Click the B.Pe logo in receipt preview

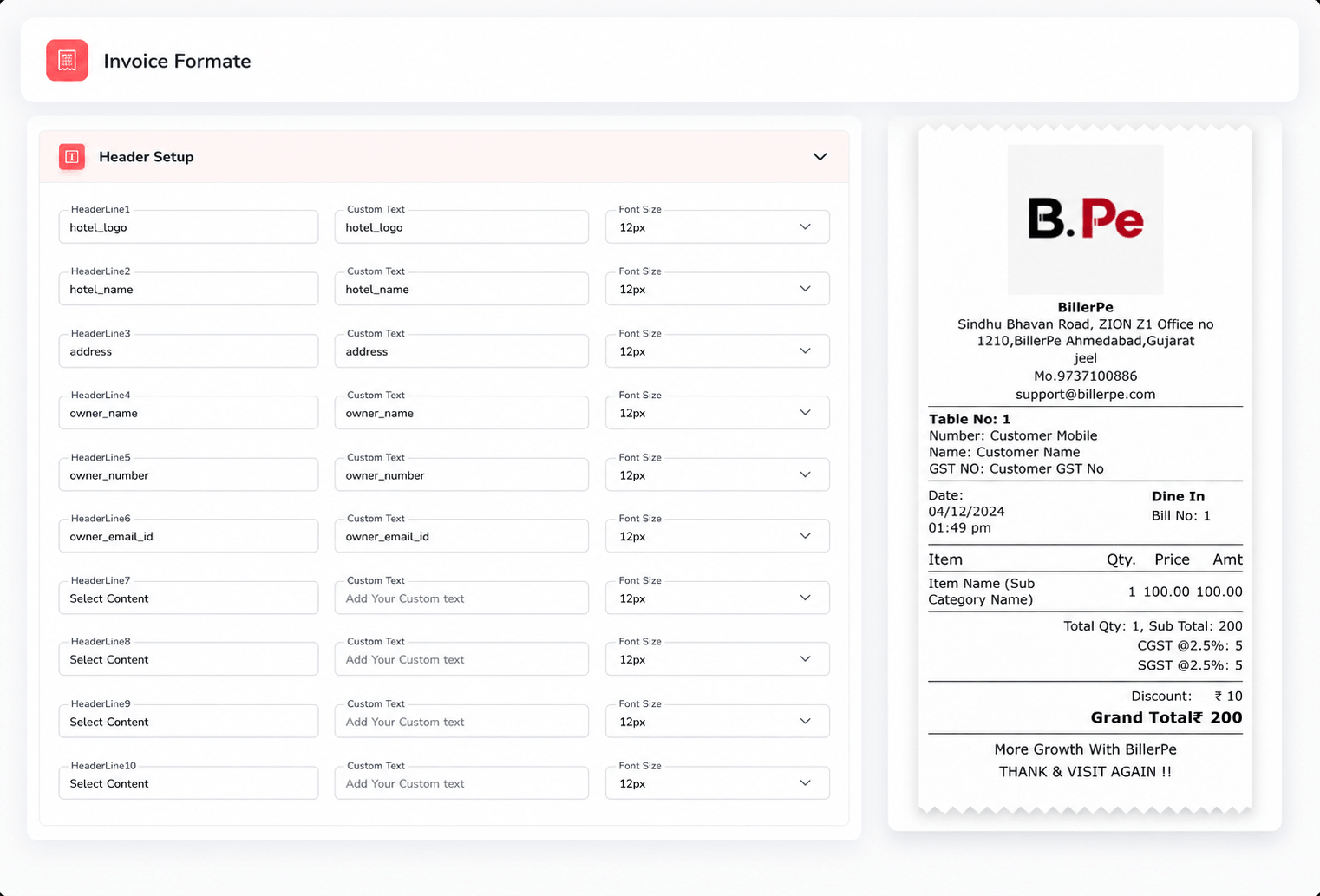tap(1085, 219)
